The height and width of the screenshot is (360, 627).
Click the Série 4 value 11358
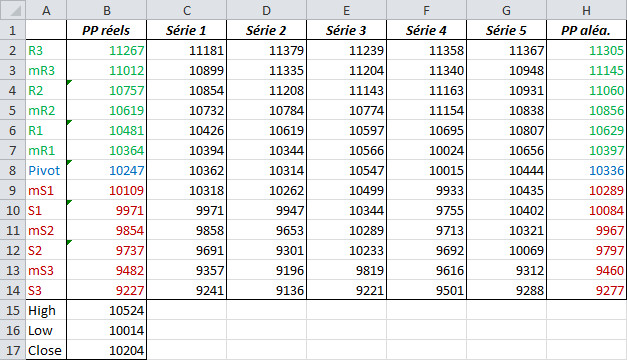tap(426, 50)
